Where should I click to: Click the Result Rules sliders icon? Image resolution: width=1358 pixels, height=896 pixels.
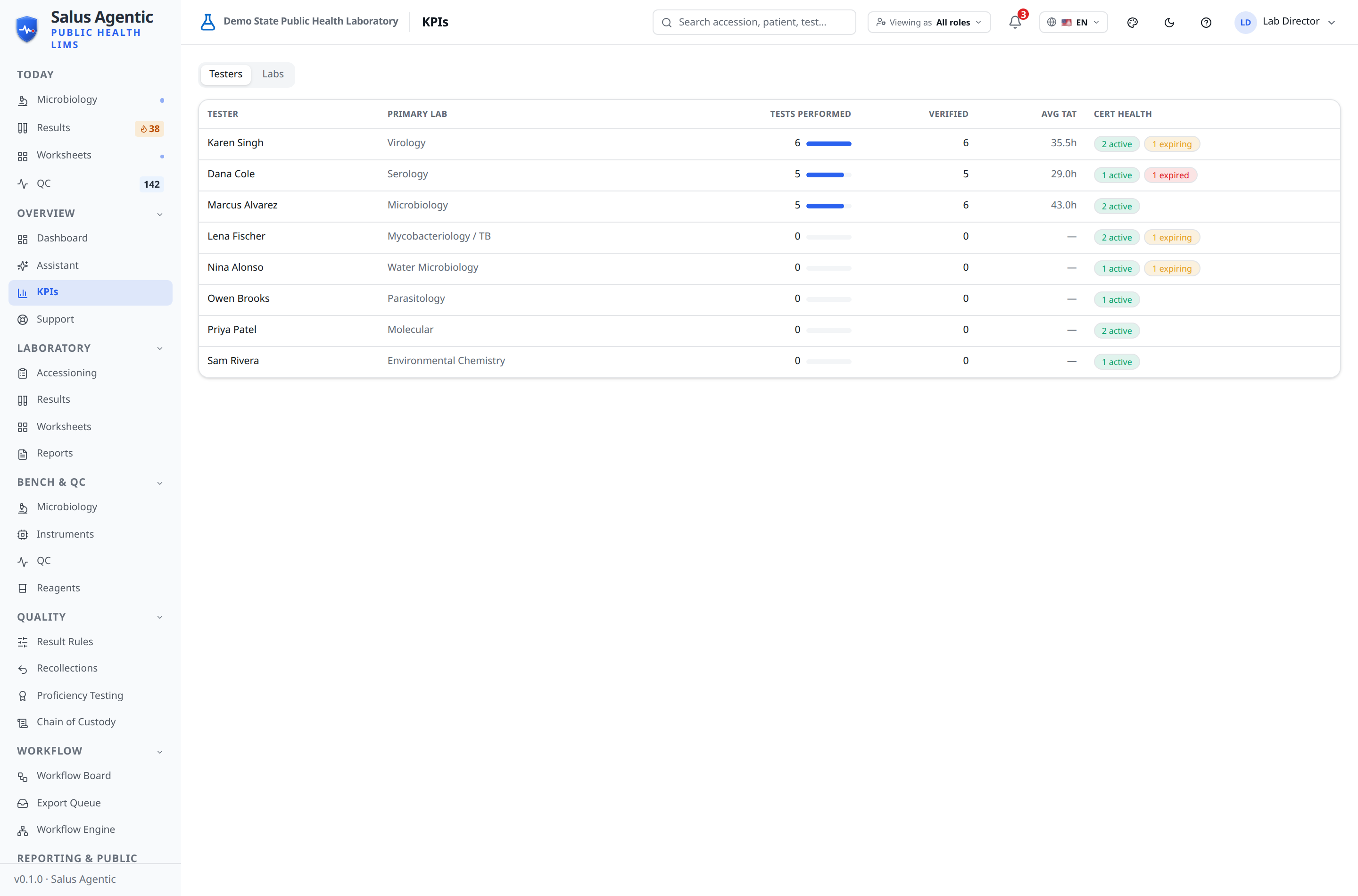(23, 642)
